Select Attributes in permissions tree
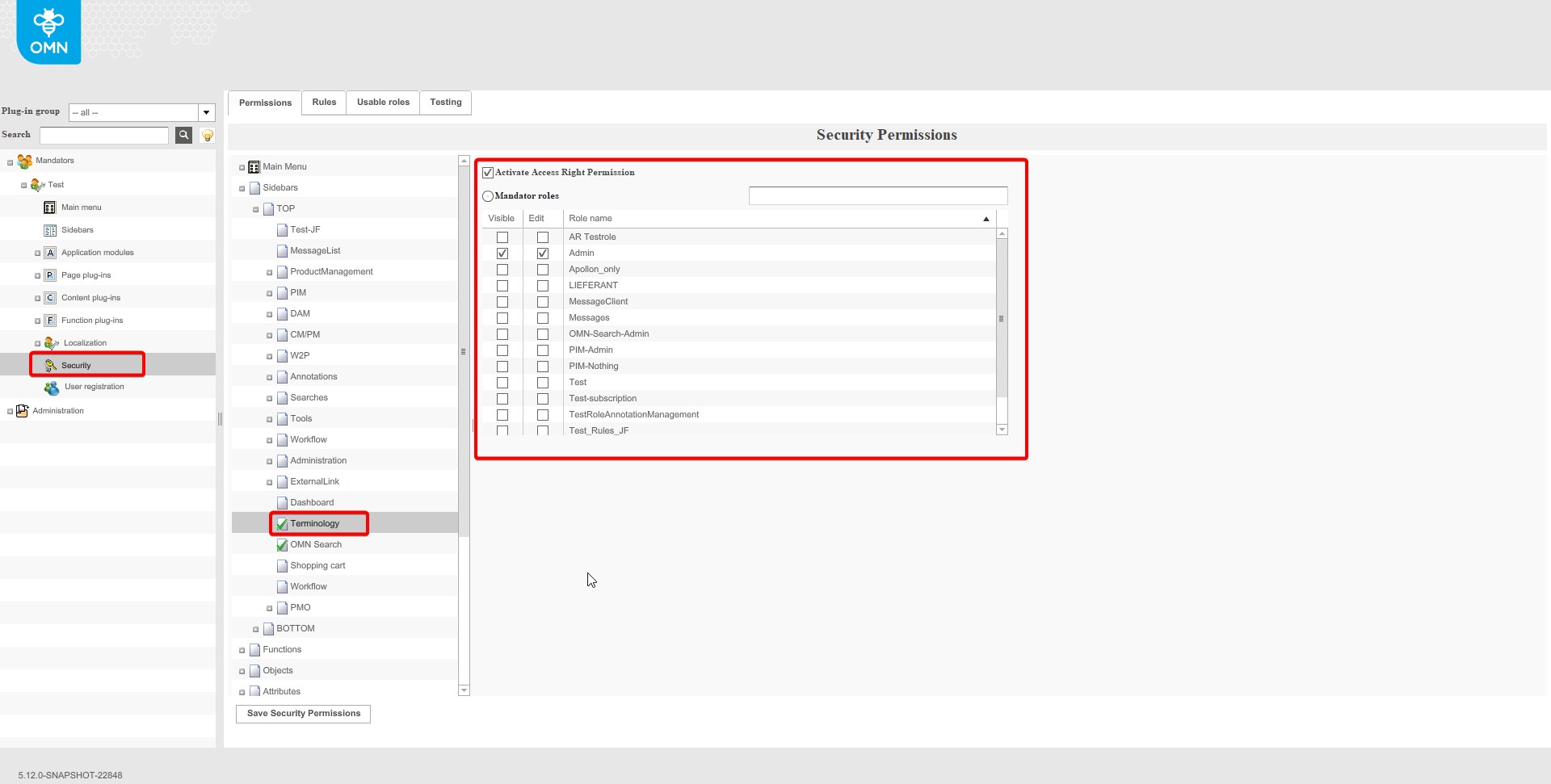The height and width of the screenshot is (784, 1551). [281, 692]
